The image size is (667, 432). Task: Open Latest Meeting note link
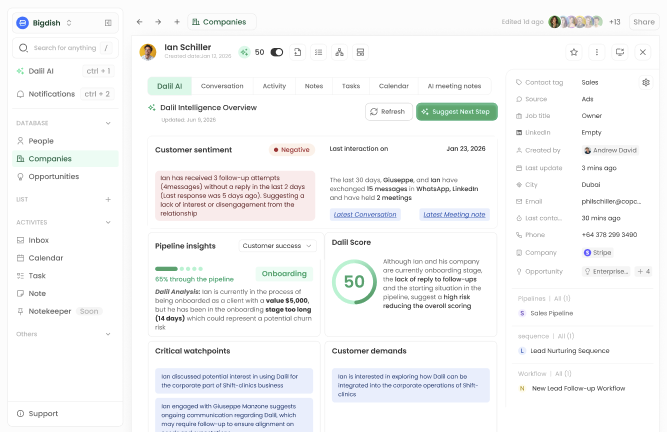pos(454,215)
